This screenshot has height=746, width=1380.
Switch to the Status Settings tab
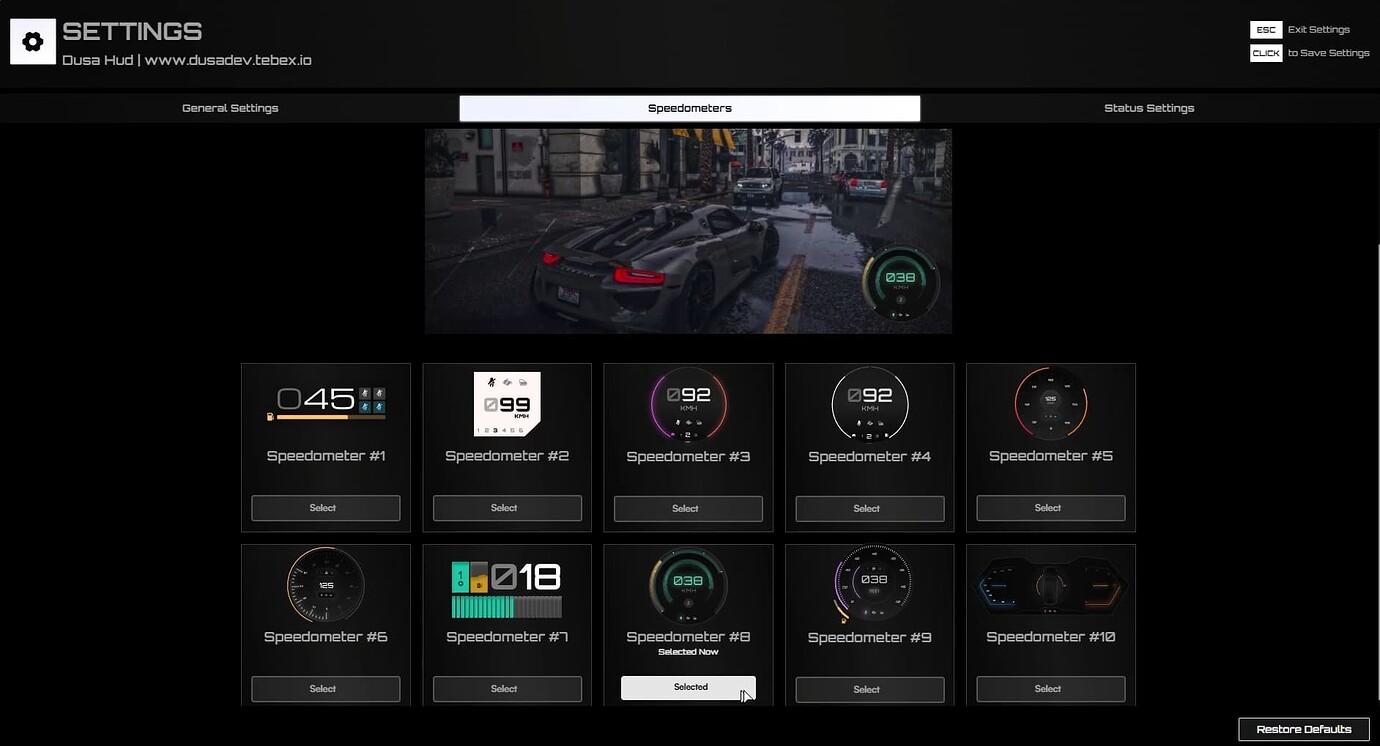pos(1148,108)
